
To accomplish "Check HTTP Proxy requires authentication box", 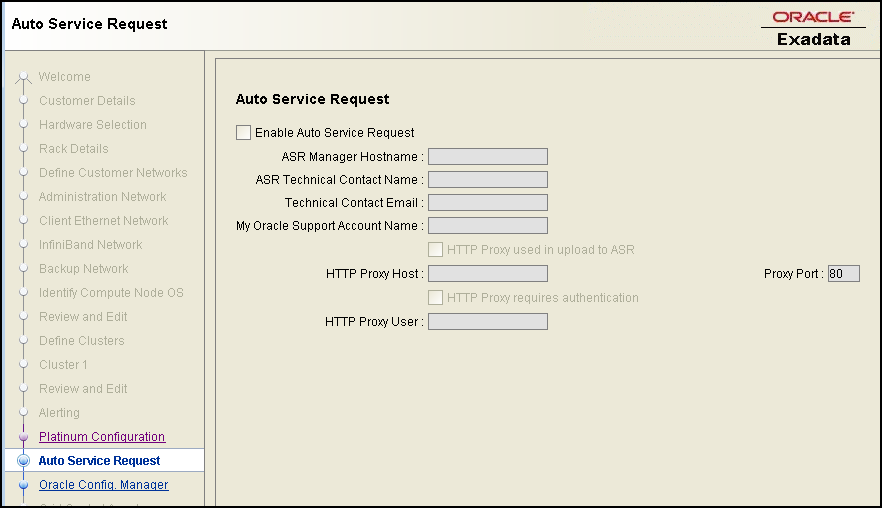I will click(x=435, y=298).
